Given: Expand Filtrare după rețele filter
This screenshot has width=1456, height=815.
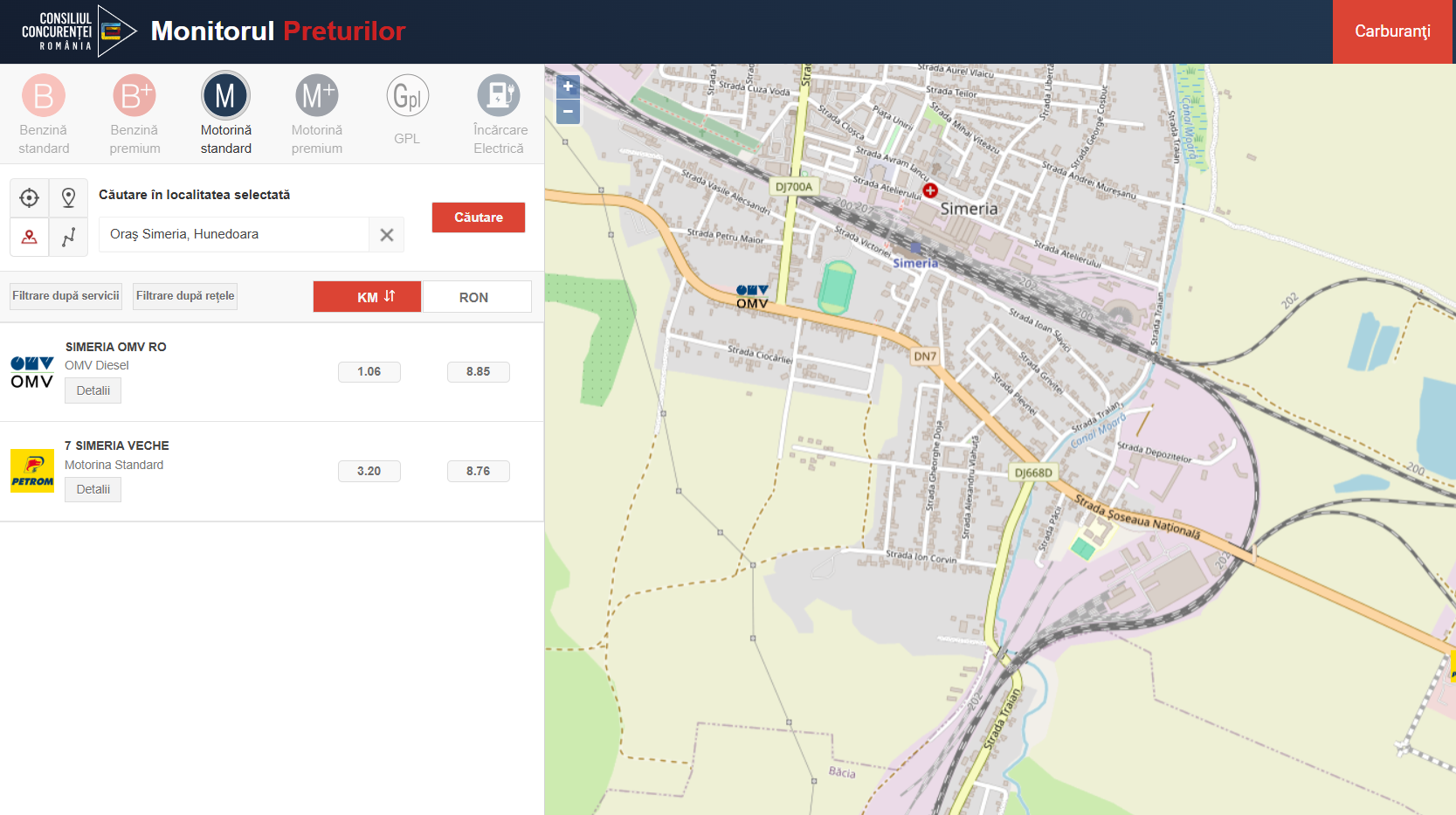Looking at the screenshot, I should coord(185,296).
